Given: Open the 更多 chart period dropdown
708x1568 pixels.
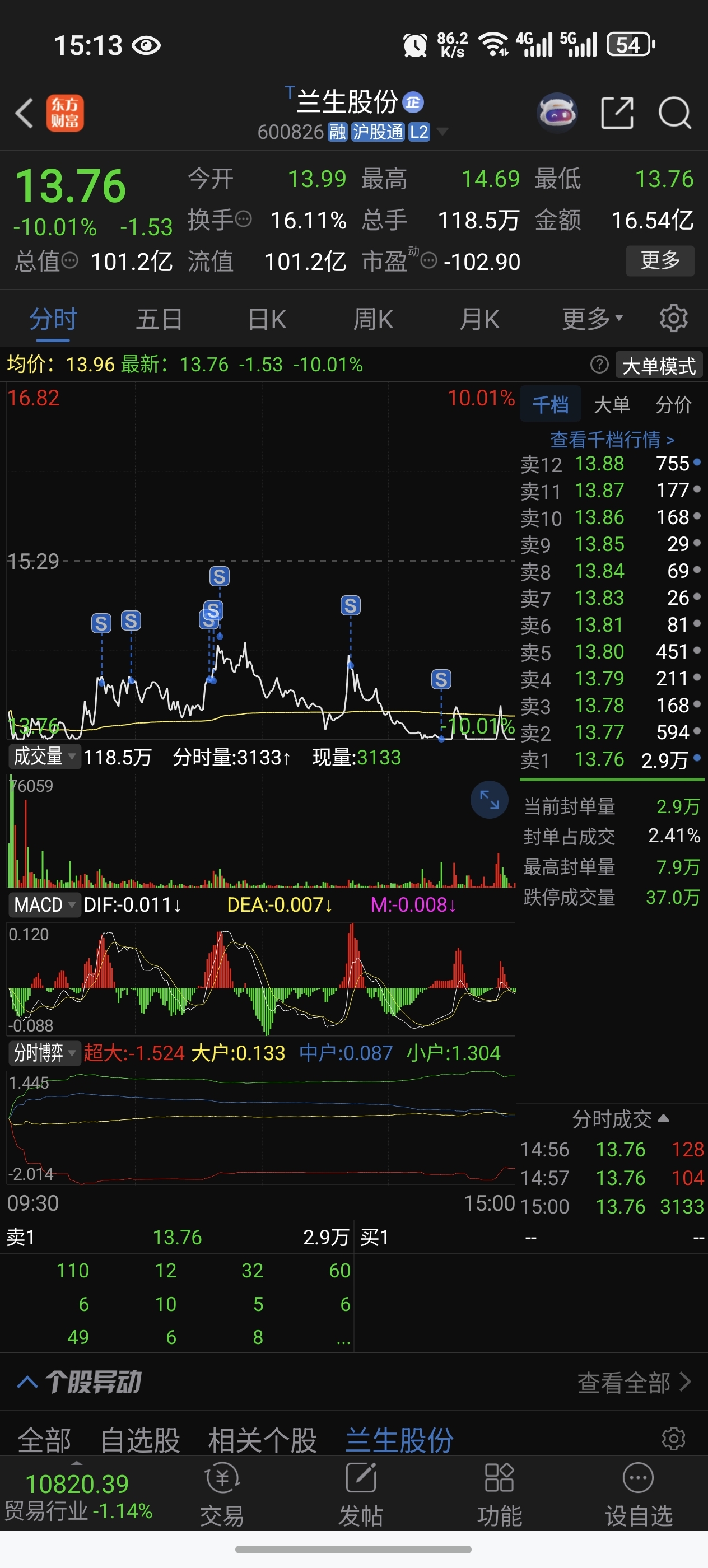Looking at the screenshot, I should 592,318.
